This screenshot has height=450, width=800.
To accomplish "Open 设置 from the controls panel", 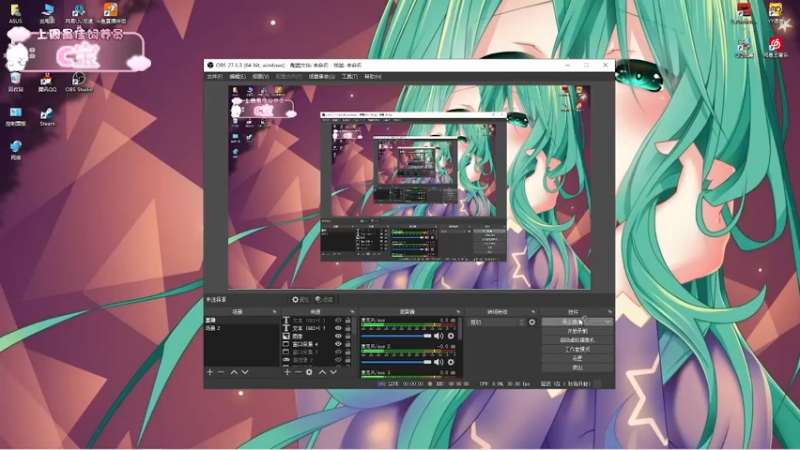I will pyautogui.click(x=577, y=358).
